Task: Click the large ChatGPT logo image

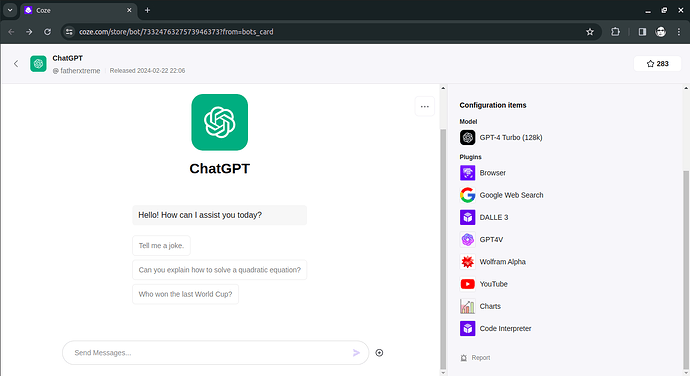Action: [220, 122]
